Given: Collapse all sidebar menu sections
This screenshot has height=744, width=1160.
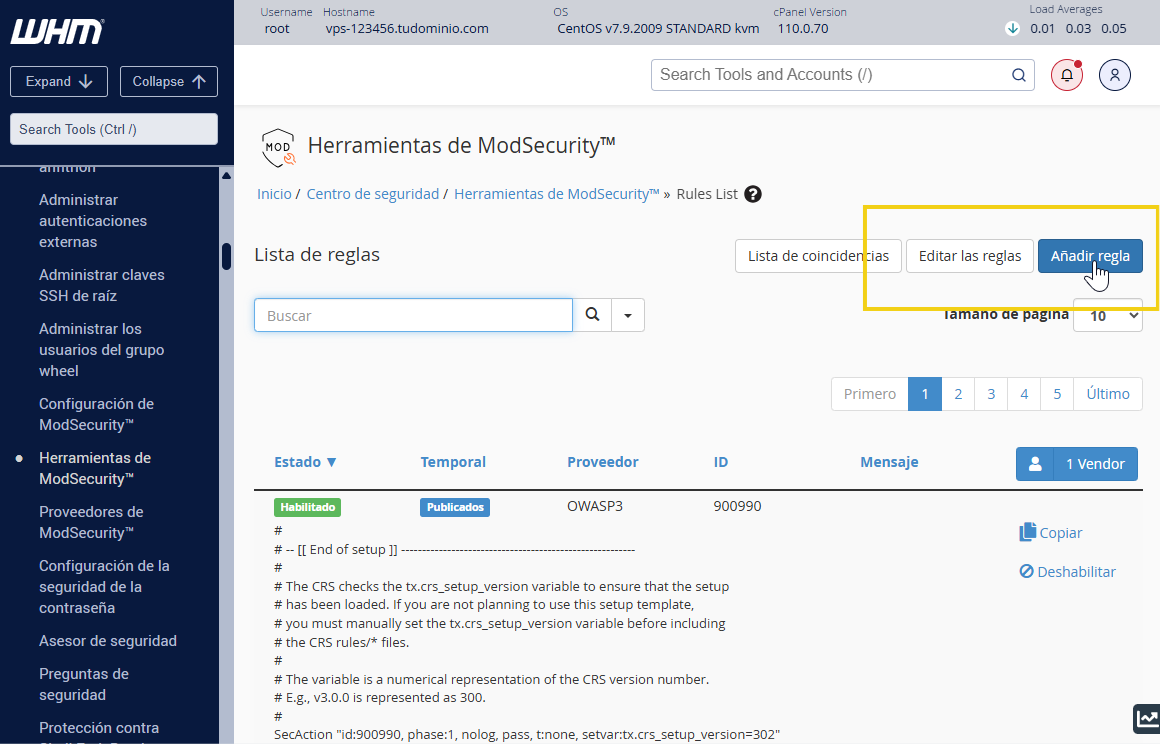Looking at the screenshot, I should [169, 81].
